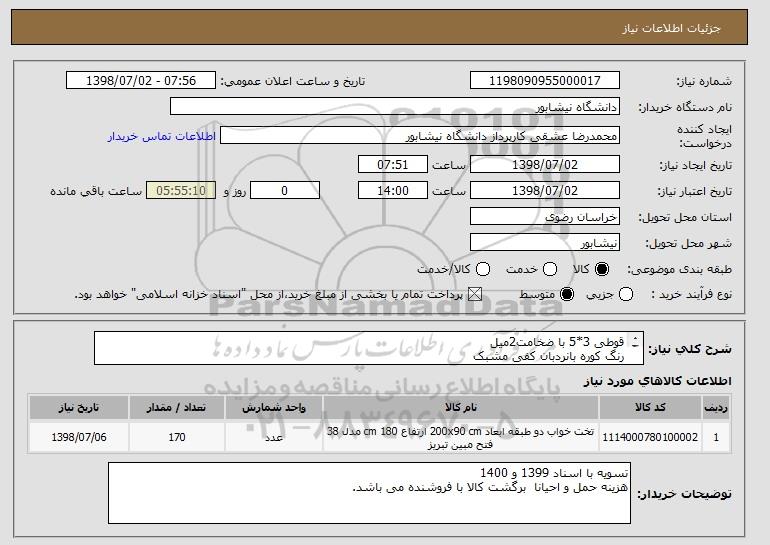The height and width of the screenshot is (545, 770).
Task: Select the کالا/خدمت radio button
Action: click(483, 269)
